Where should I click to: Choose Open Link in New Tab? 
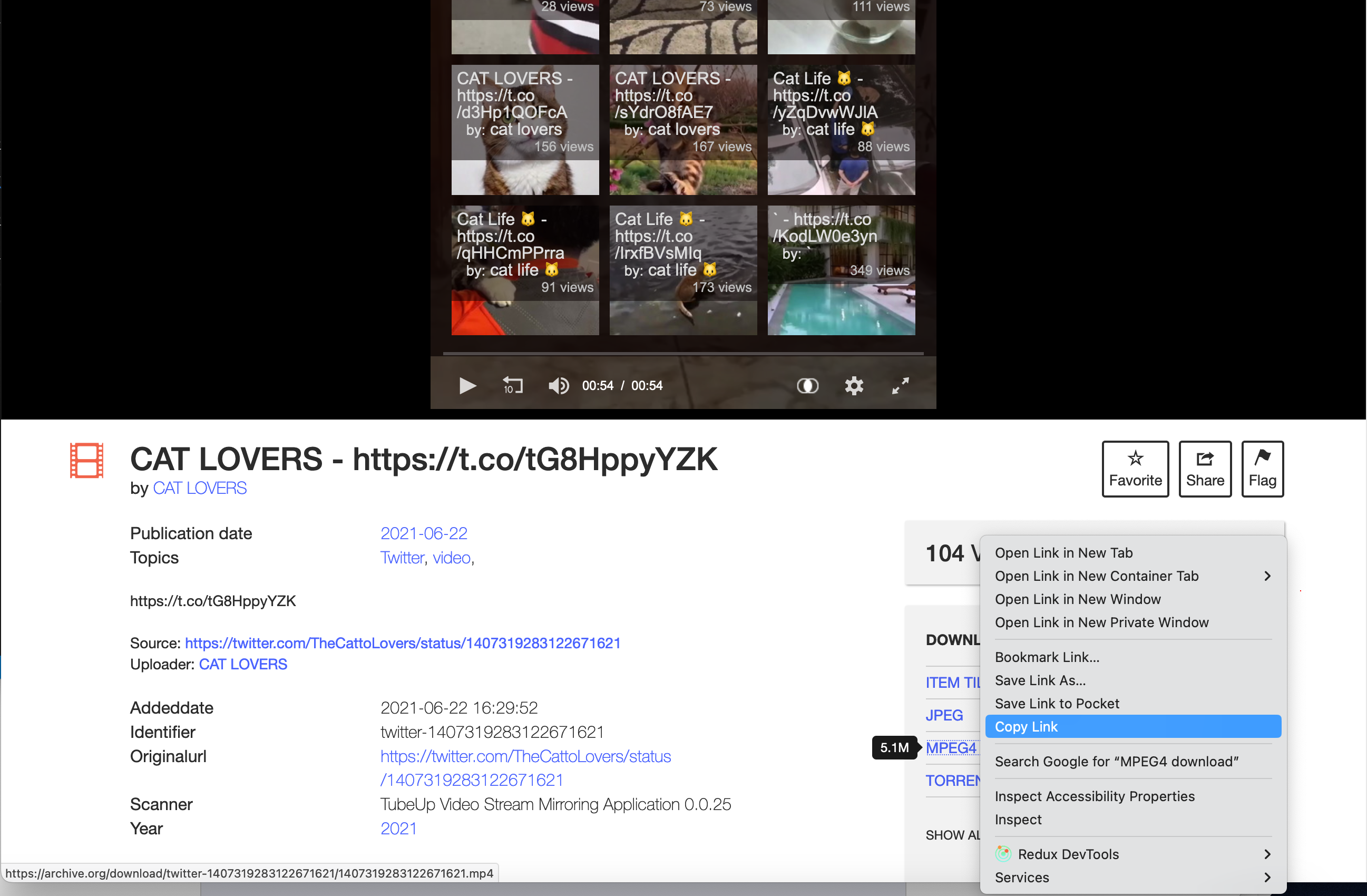pyautogui.click(x=1132, y=552)
